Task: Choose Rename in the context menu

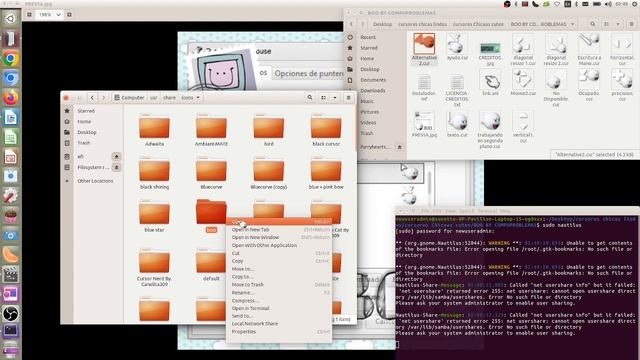Action: click(x=279, y=292)
